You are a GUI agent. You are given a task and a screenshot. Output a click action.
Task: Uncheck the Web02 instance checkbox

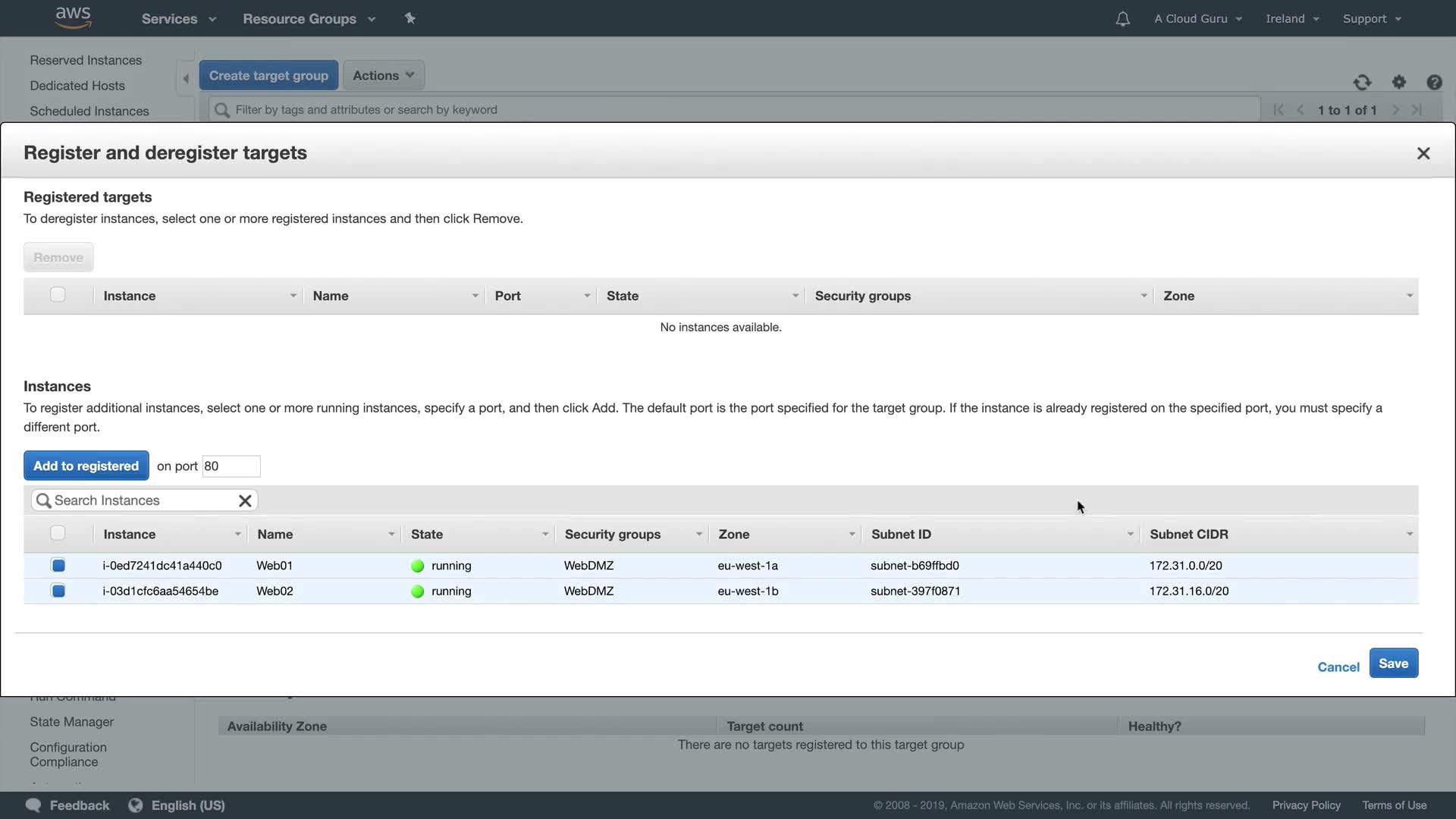tap(58, 591)
